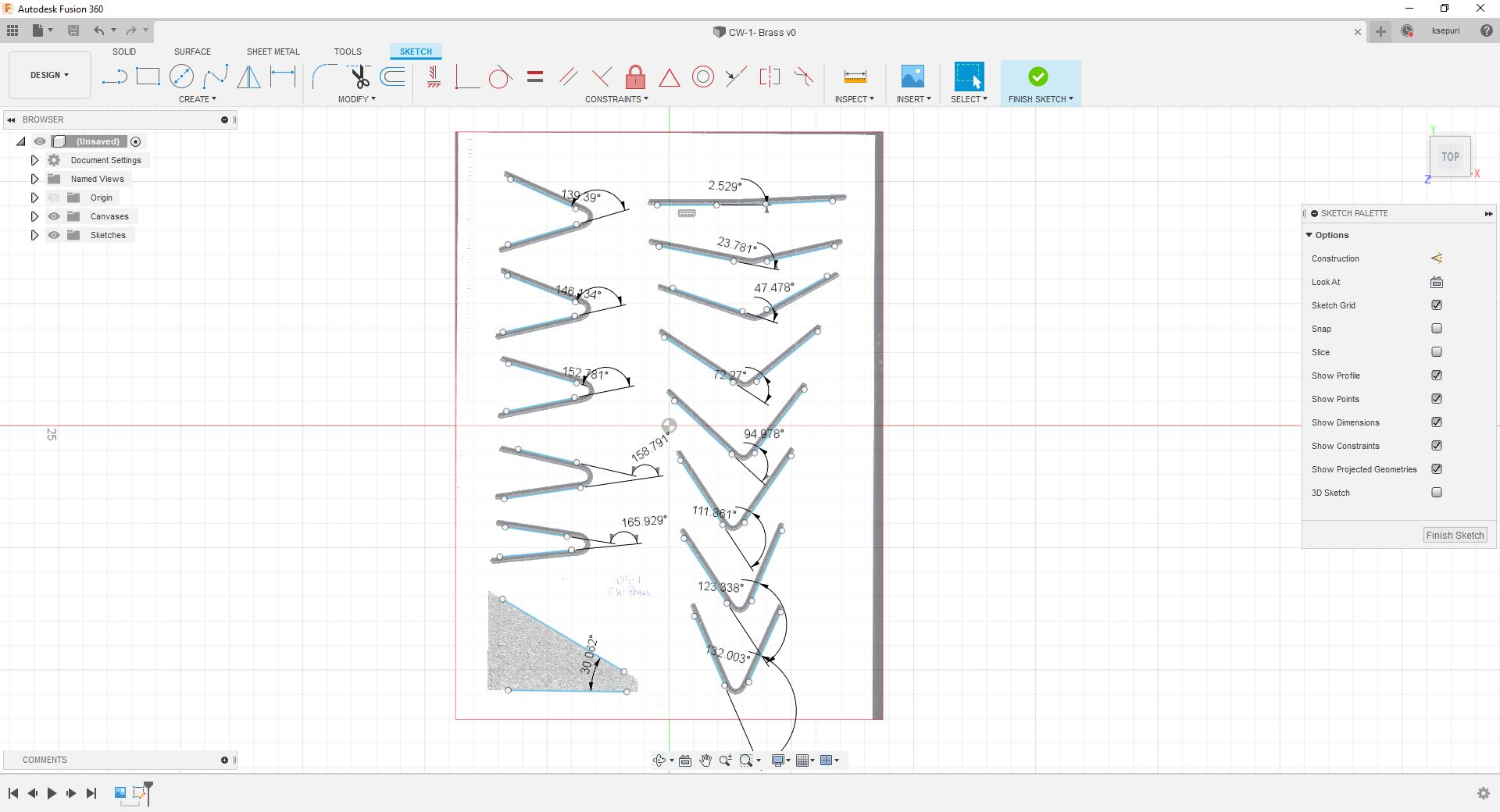Open the CONSTRAINTS dropdown menu
The height and width of the screenshot is (812, 1500).
pos(616,99)
